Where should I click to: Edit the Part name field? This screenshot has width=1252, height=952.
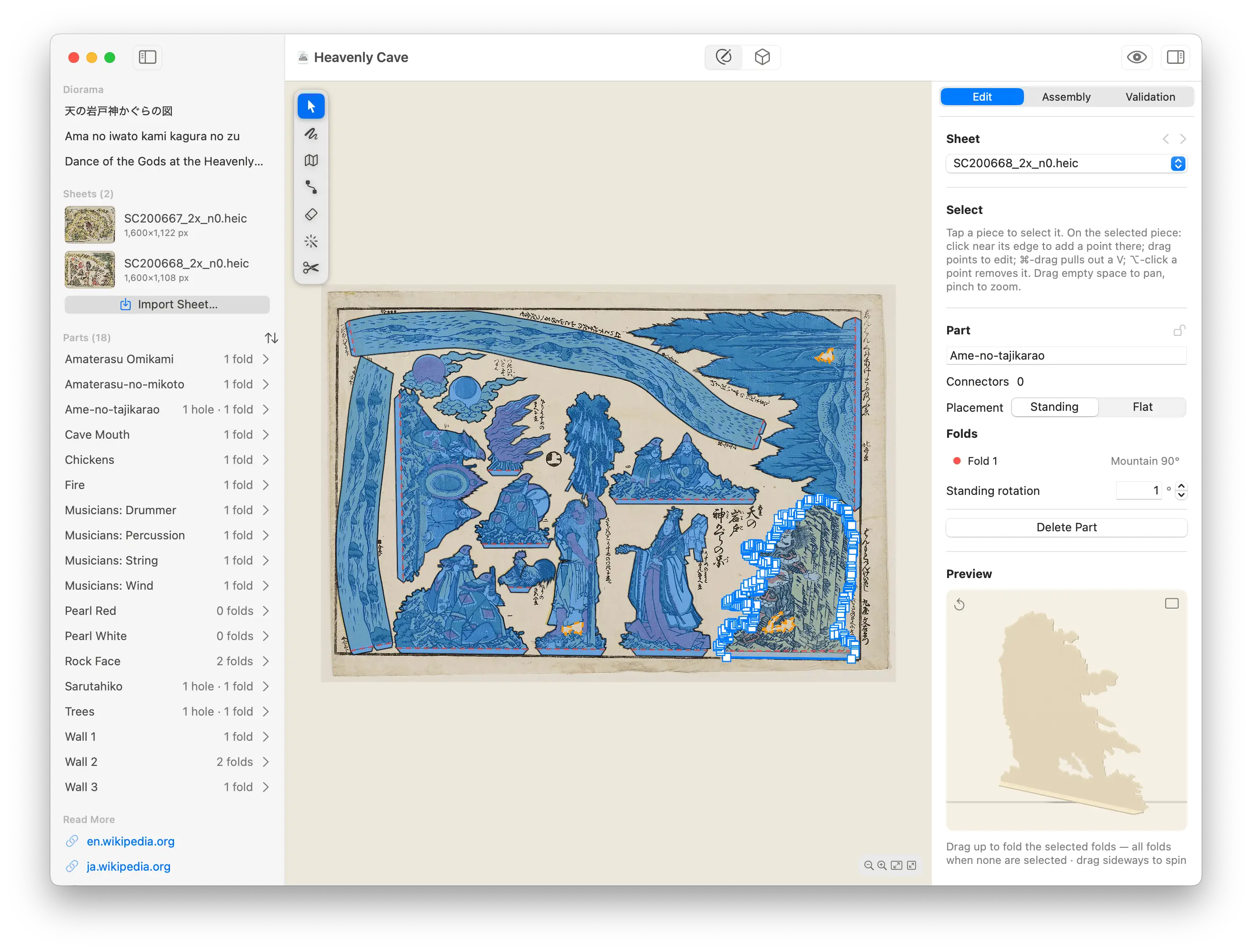1066,355
